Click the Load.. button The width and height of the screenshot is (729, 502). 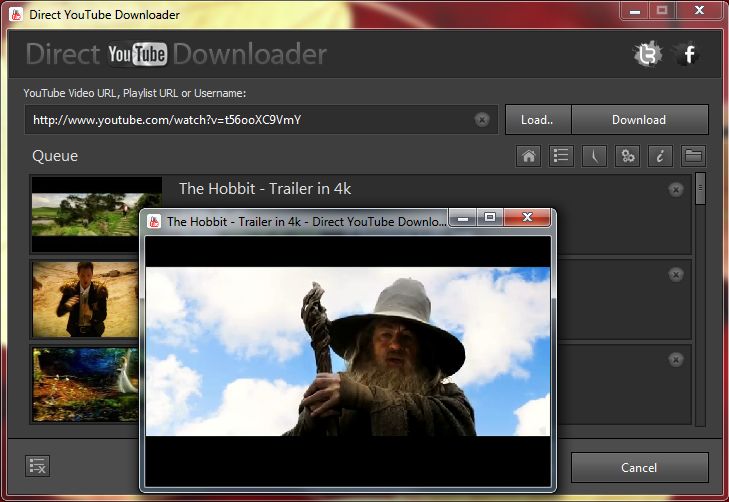click(x=537, y=120)
